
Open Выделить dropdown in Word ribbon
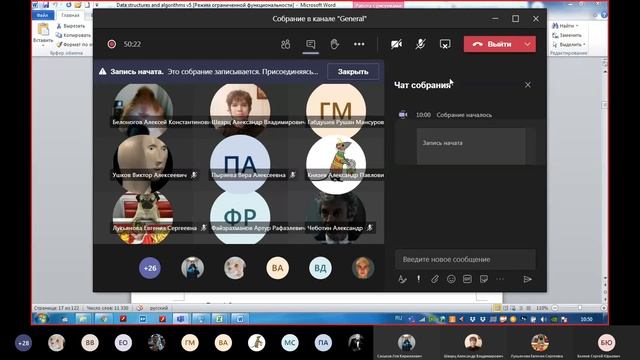(x=569, y=44)
